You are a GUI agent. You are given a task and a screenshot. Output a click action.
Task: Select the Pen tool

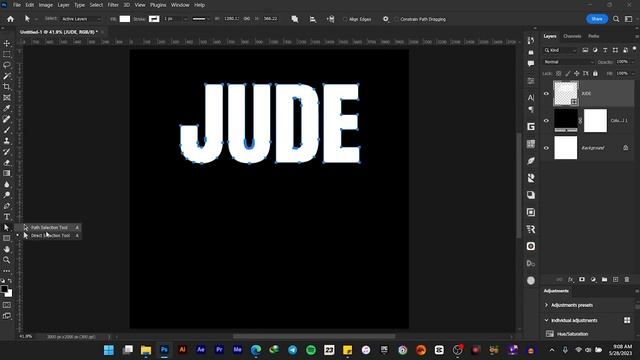(x=7, y=206)
